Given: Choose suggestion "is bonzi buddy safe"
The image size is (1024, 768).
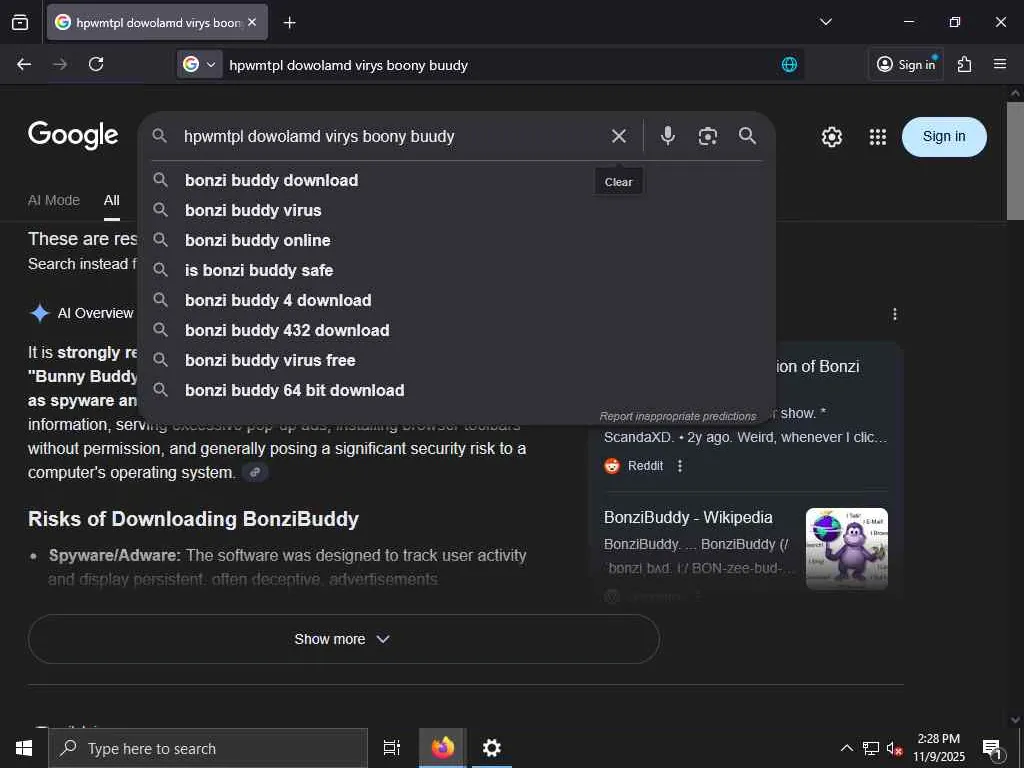Looking at the screenshot, I should tap(457, 270).
